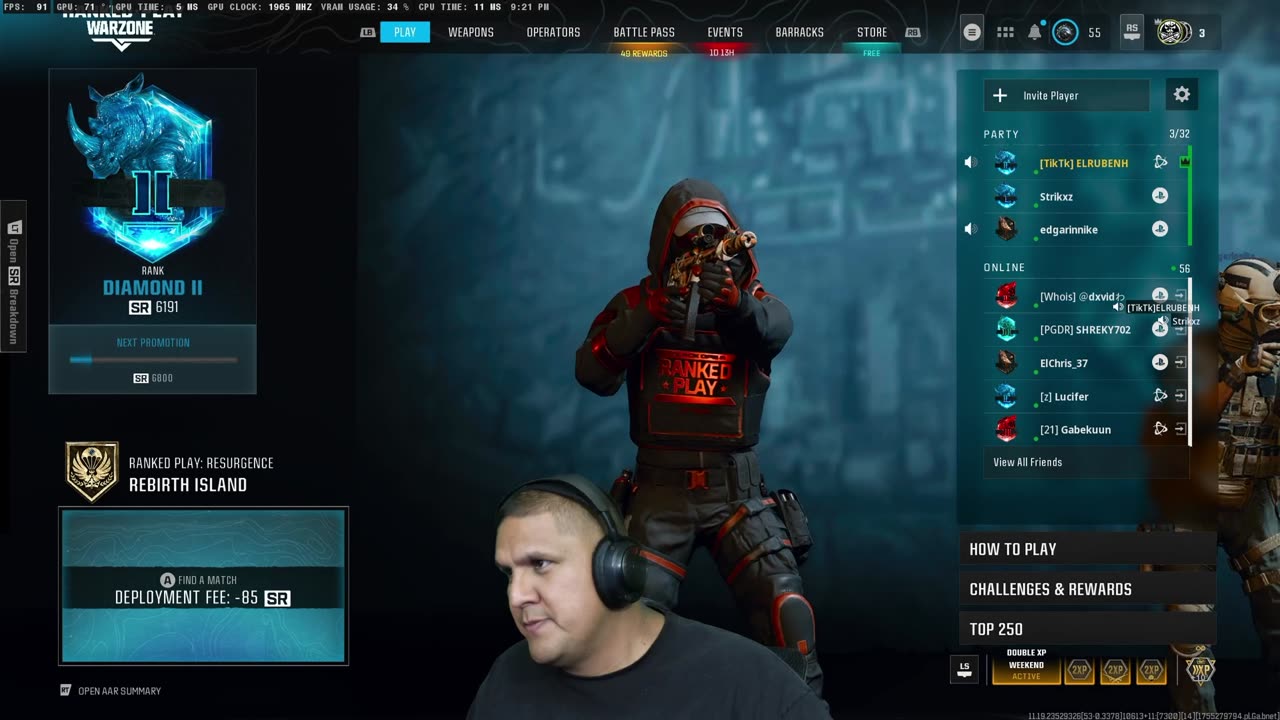Select party member edgarinnike name
1280x720 pixels.
click(1069, 230)
